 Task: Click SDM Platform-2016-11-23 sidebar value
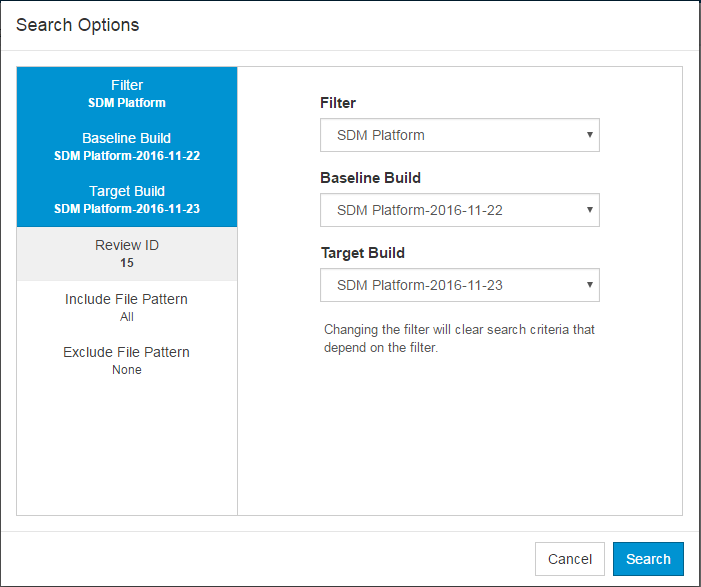(127, 209)
